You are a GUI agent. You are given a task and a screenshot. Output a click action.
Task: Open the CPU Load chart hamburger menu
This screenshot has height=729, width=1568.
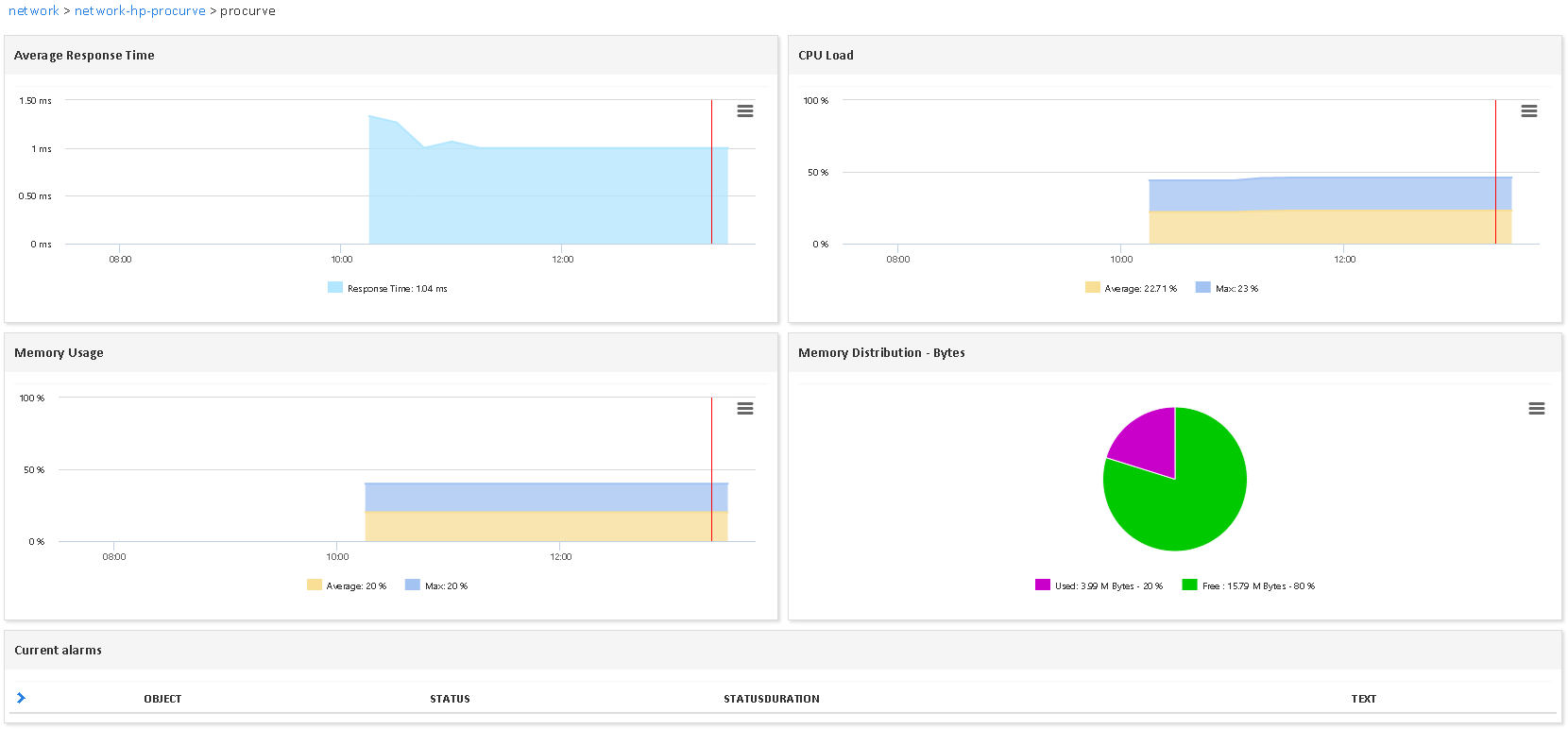coord(1529,111)
